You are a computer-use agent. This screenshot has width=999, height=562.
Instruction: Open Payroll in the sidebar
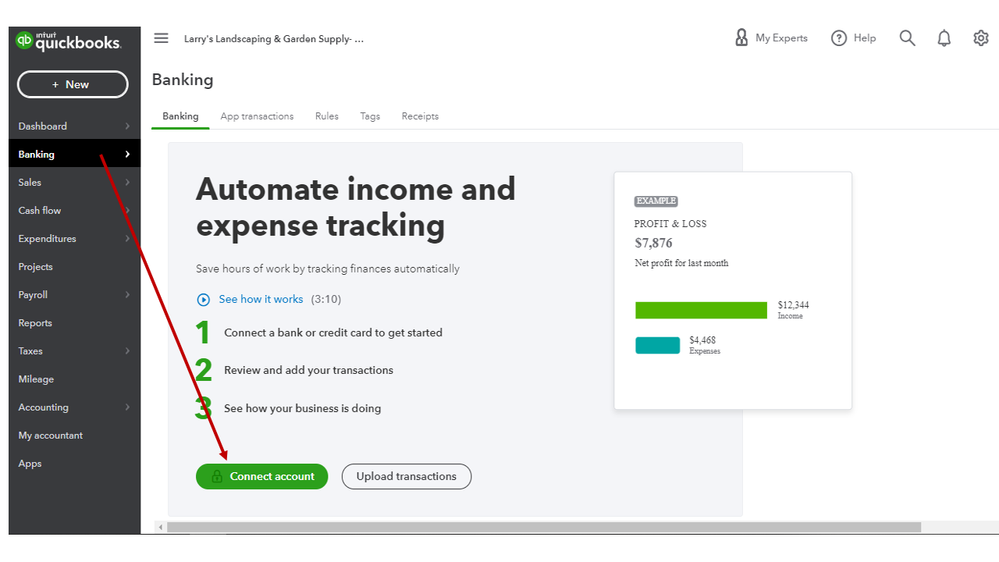tap(75, 294)
